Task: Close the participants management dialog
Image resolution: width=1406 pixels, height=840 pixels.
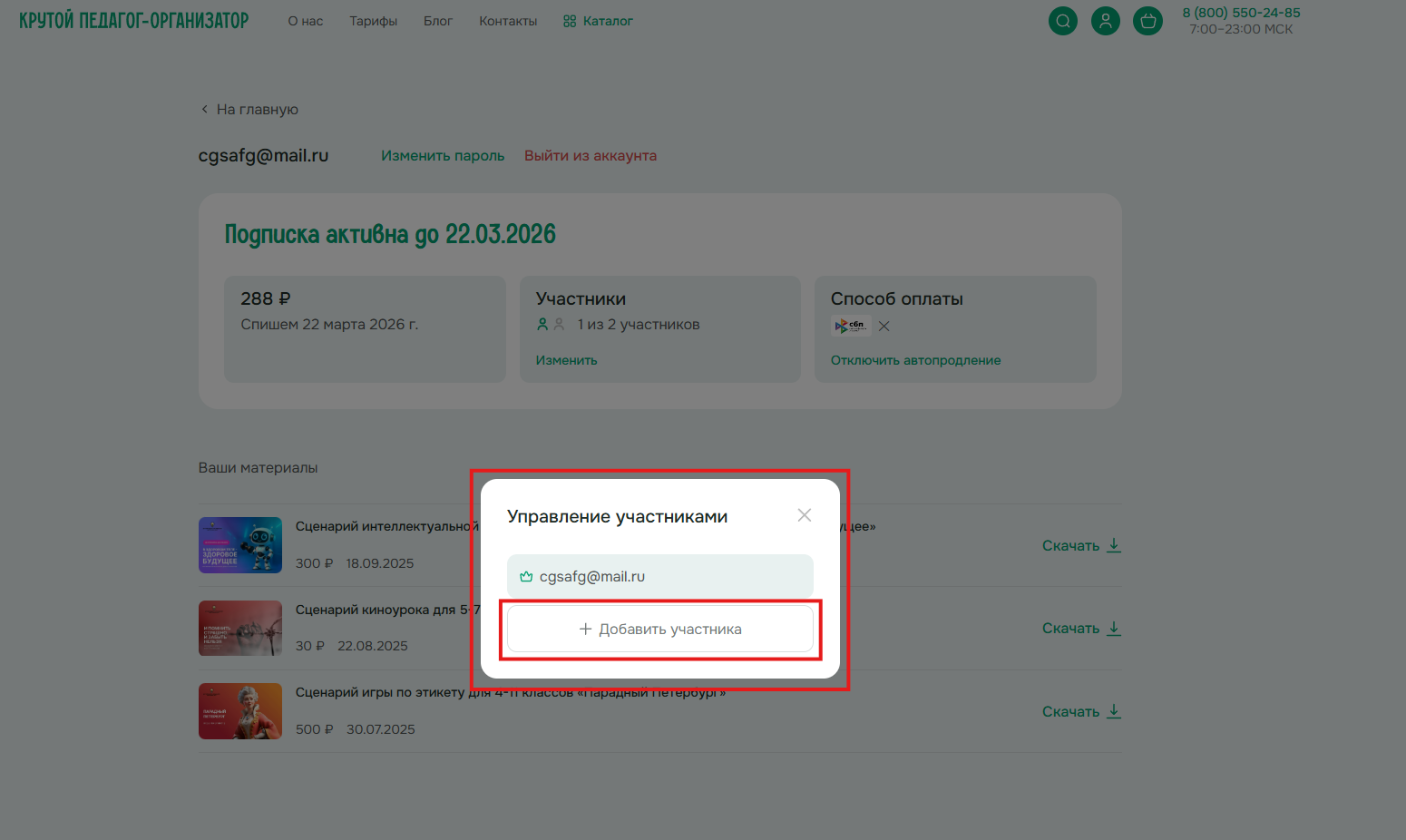Action: click(x=804, y=515)
